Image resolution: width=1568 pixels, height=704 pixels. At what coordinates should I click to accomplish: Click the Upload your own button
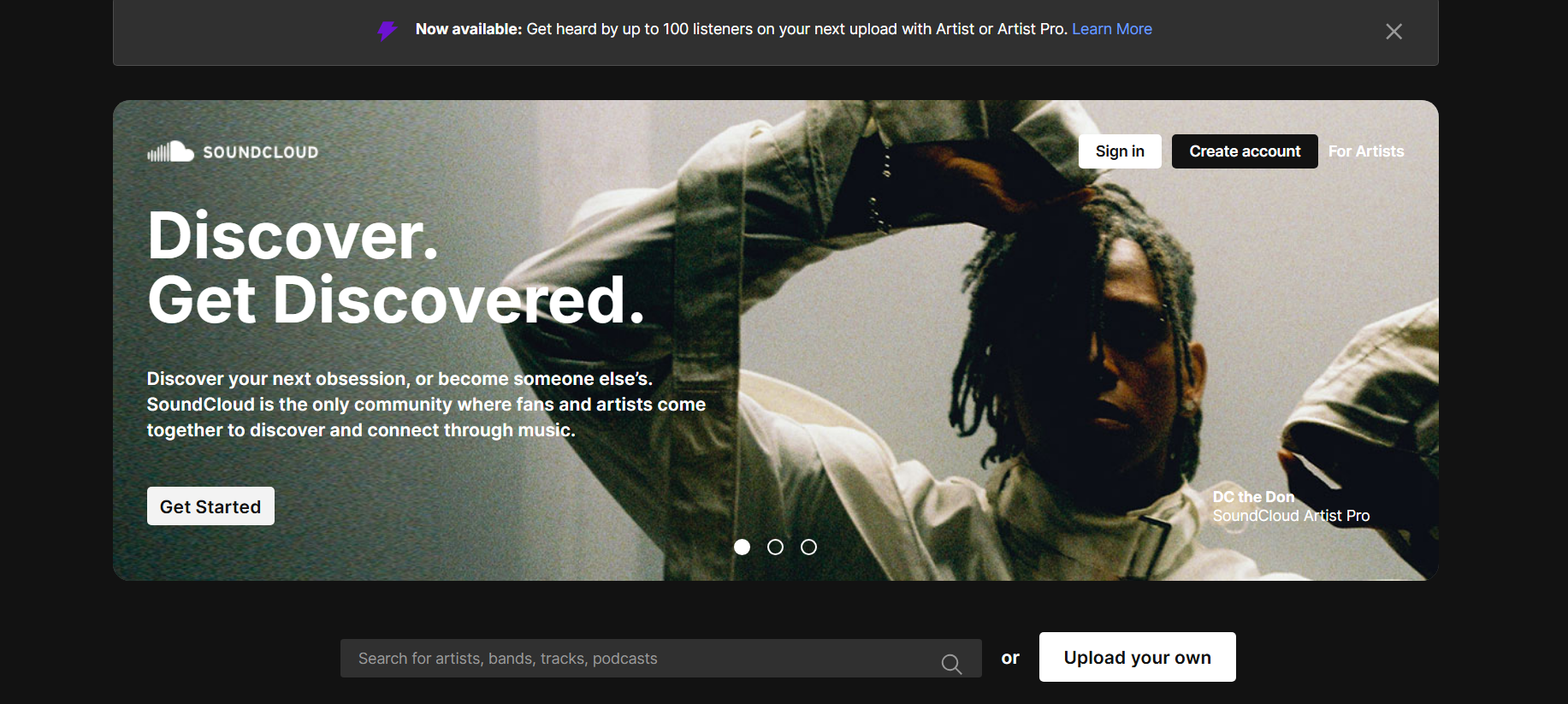(x=1137, y=657)
